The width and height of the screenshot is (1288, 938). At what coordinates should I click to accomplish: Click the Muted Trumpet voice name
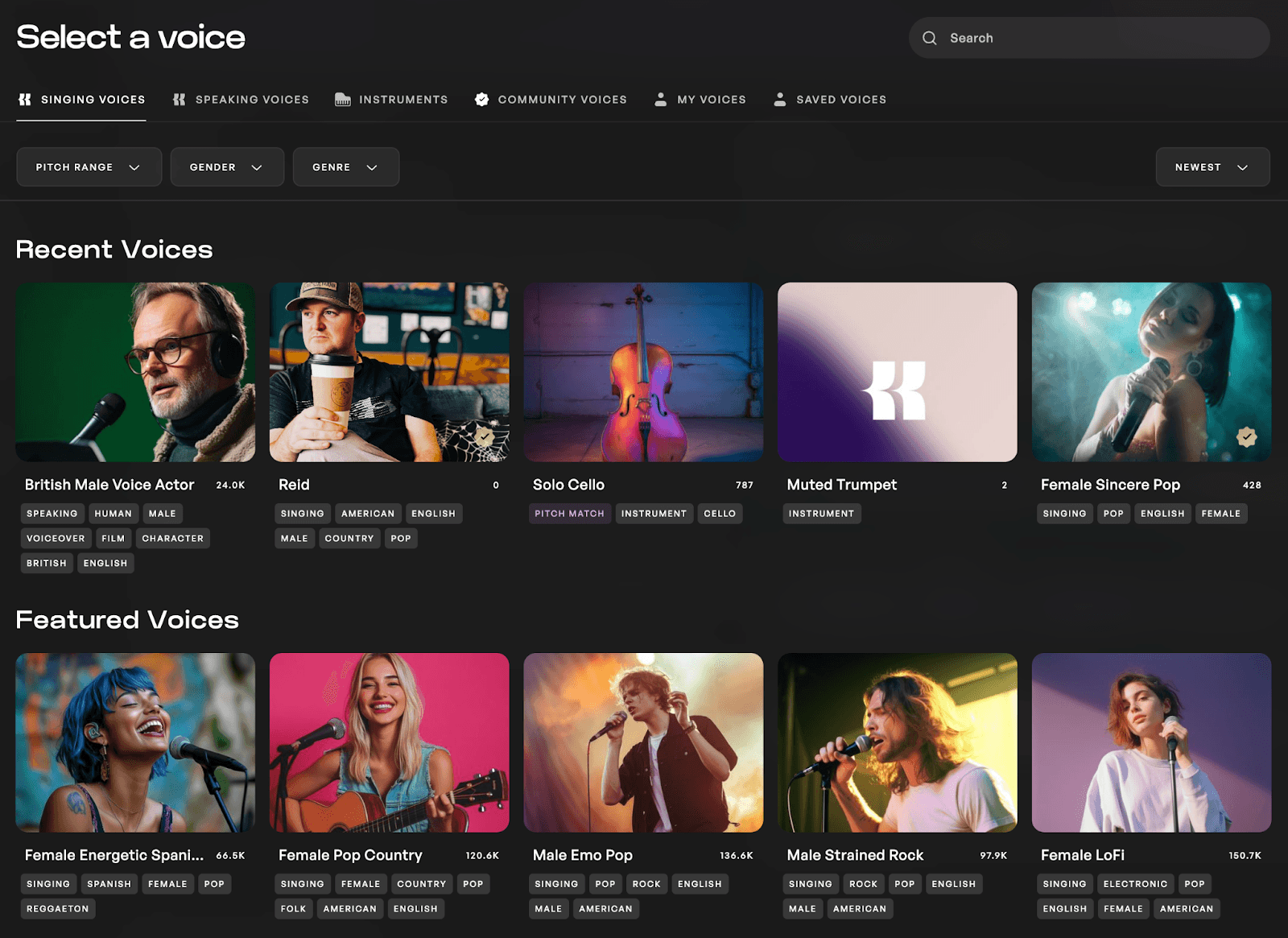tap(841, 484)
